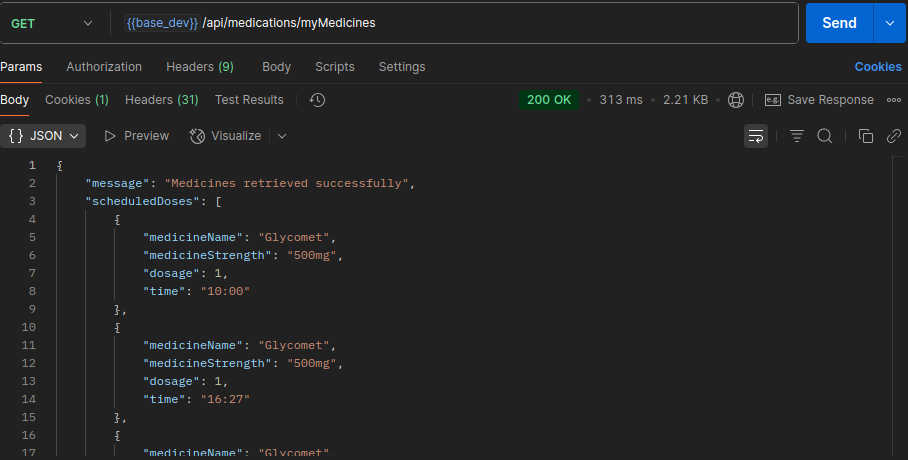The height and width of the screenshot is (460, 908).
Task: Toggle word wrap in response body
Action: (x=756, y=136)
